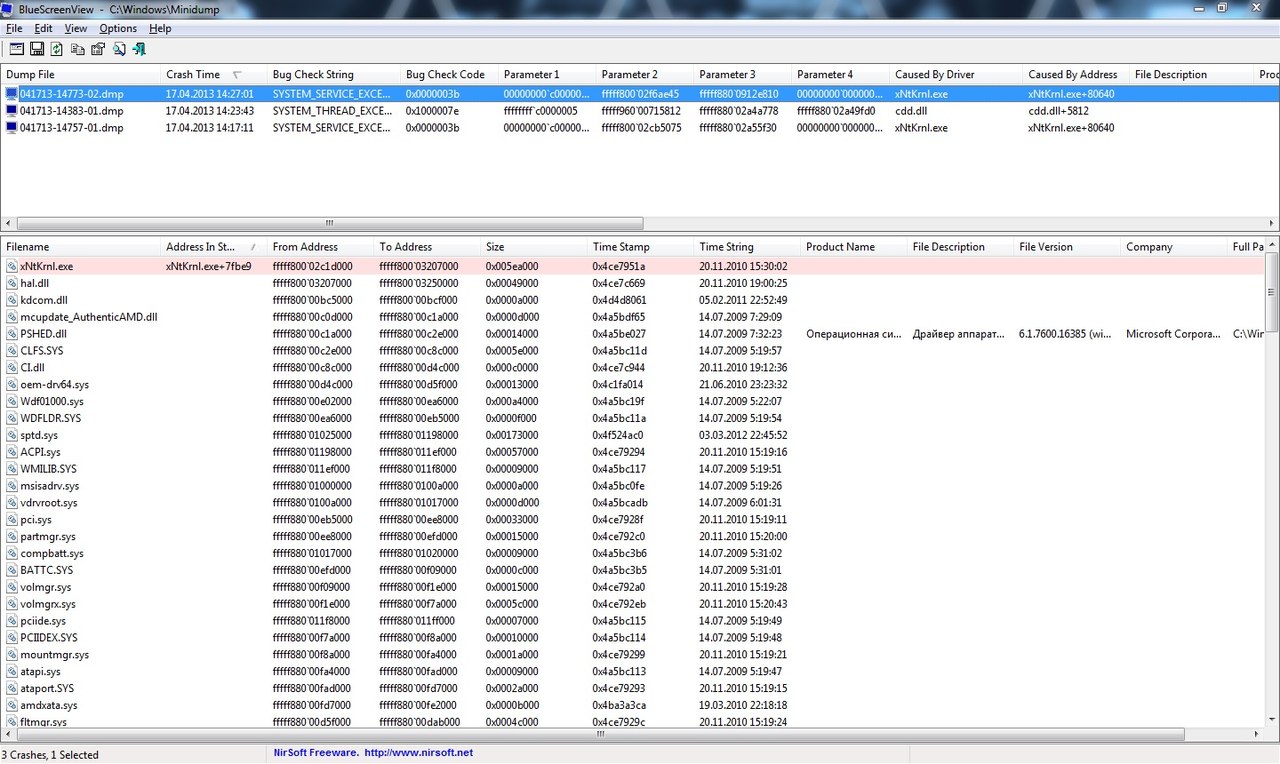Select the BATTC.SYS driver row

[632, 570]
